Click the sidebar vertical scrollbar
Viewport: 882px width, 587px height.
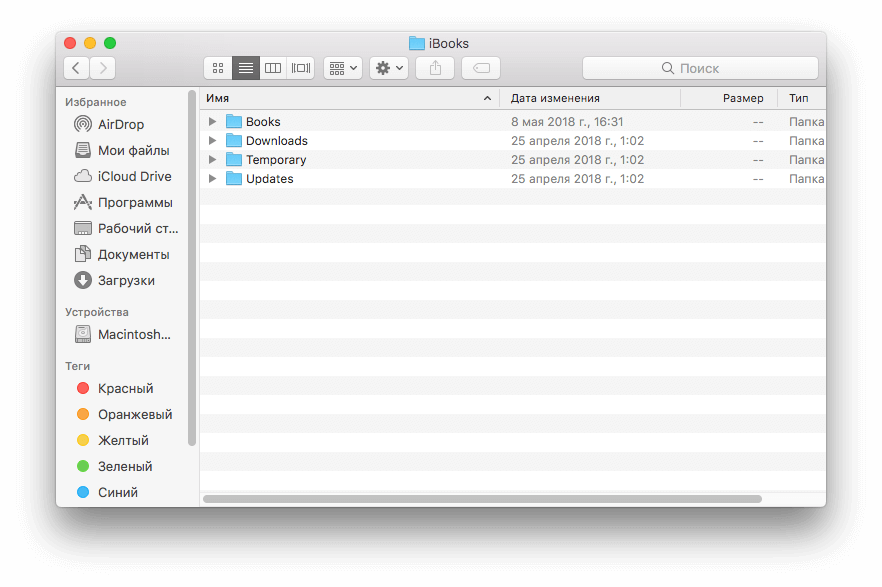[192, 268]
